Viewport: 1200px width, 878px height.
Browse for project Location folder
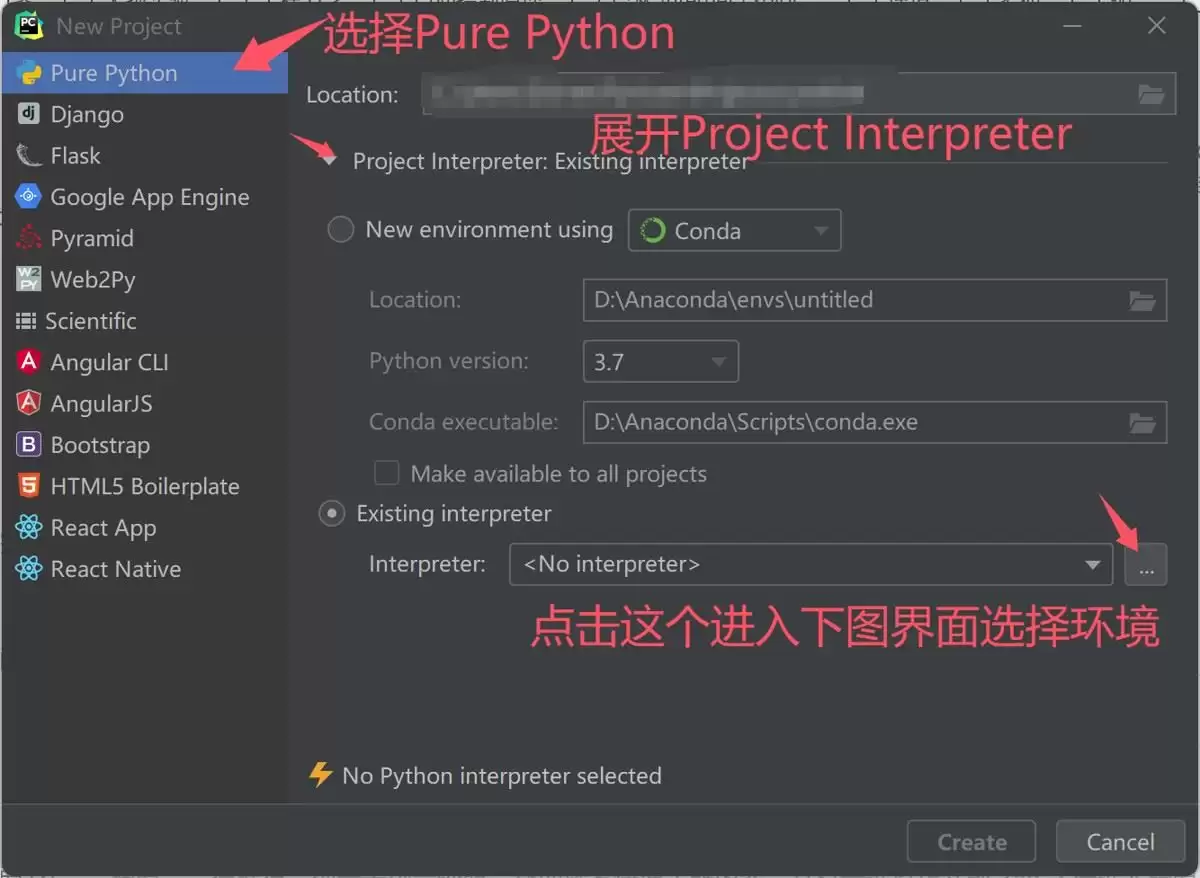point(1151,95)
